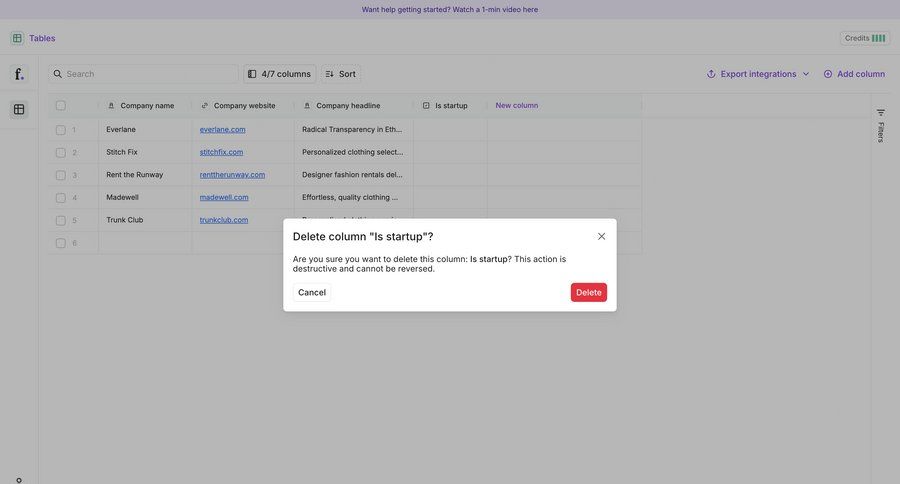
Task: Click the link-type icon on Company website header
Action: [204, 106]
